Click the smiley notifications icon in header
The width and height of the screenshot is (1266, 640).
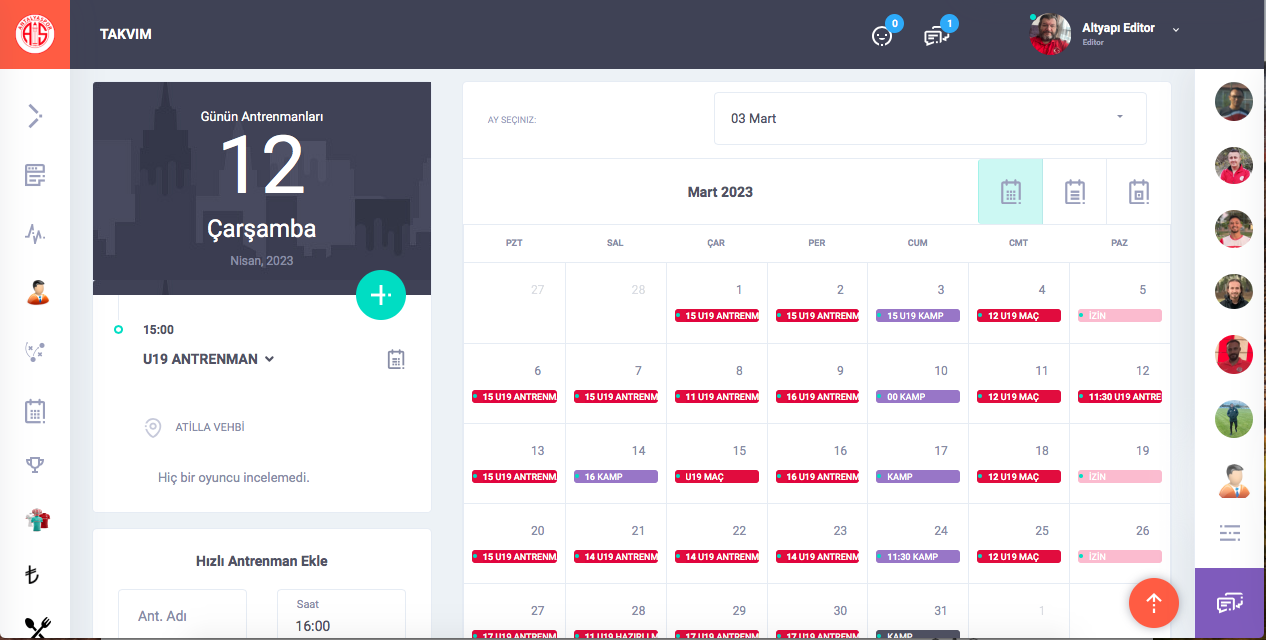(x=882, y=36)
